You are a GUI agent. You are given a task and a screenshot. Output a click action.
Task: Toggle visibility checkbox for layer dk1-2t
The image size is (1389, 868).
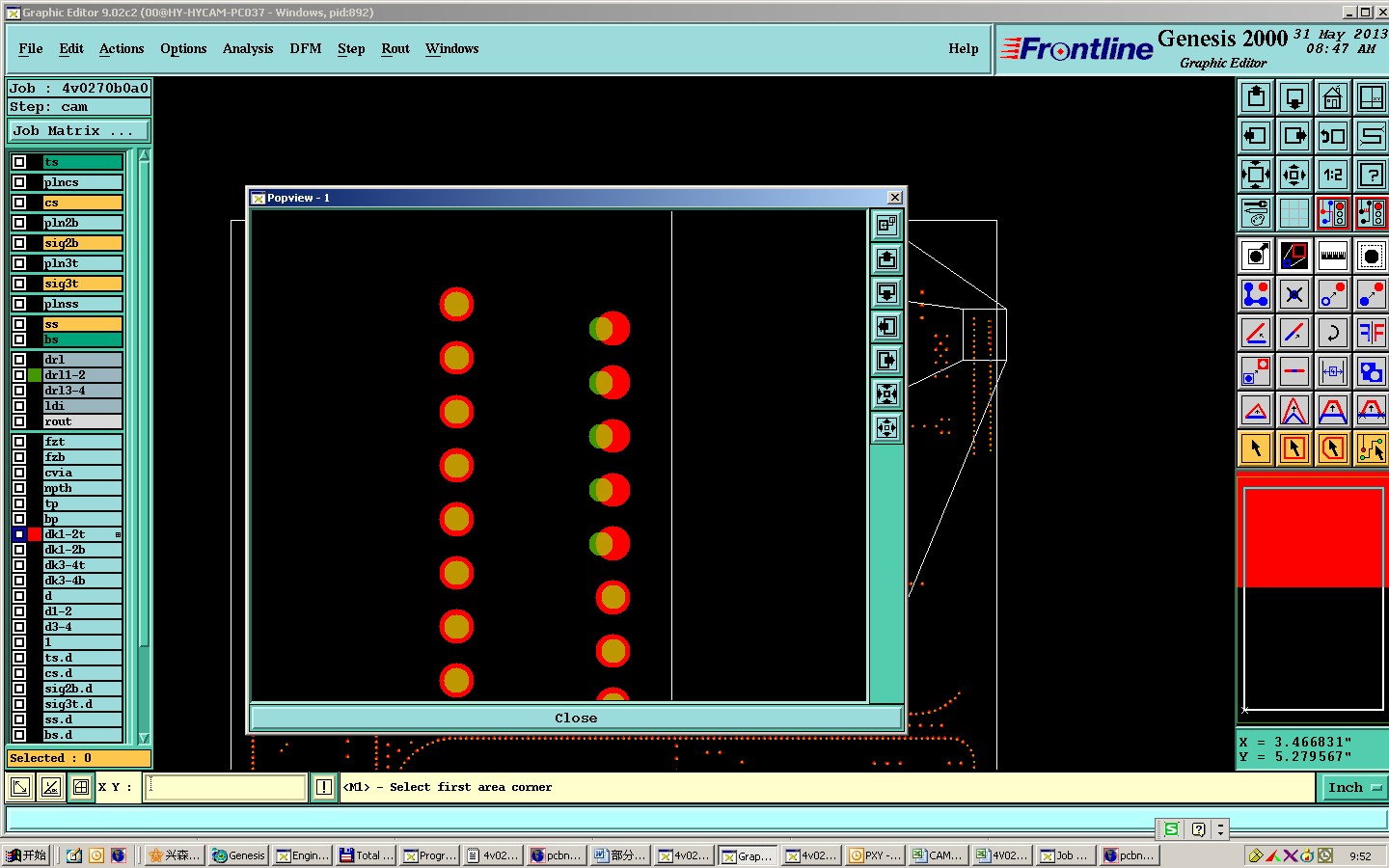pos(19,534)
